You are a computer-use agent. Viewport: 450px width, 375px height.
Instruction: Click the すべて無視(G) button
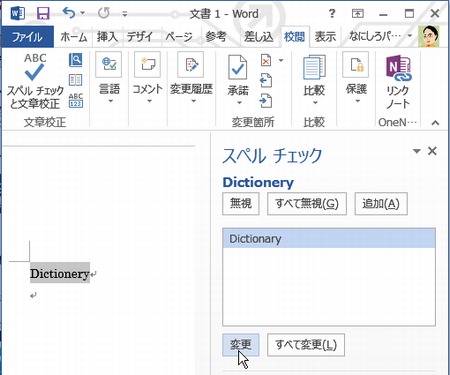(307, 203)
